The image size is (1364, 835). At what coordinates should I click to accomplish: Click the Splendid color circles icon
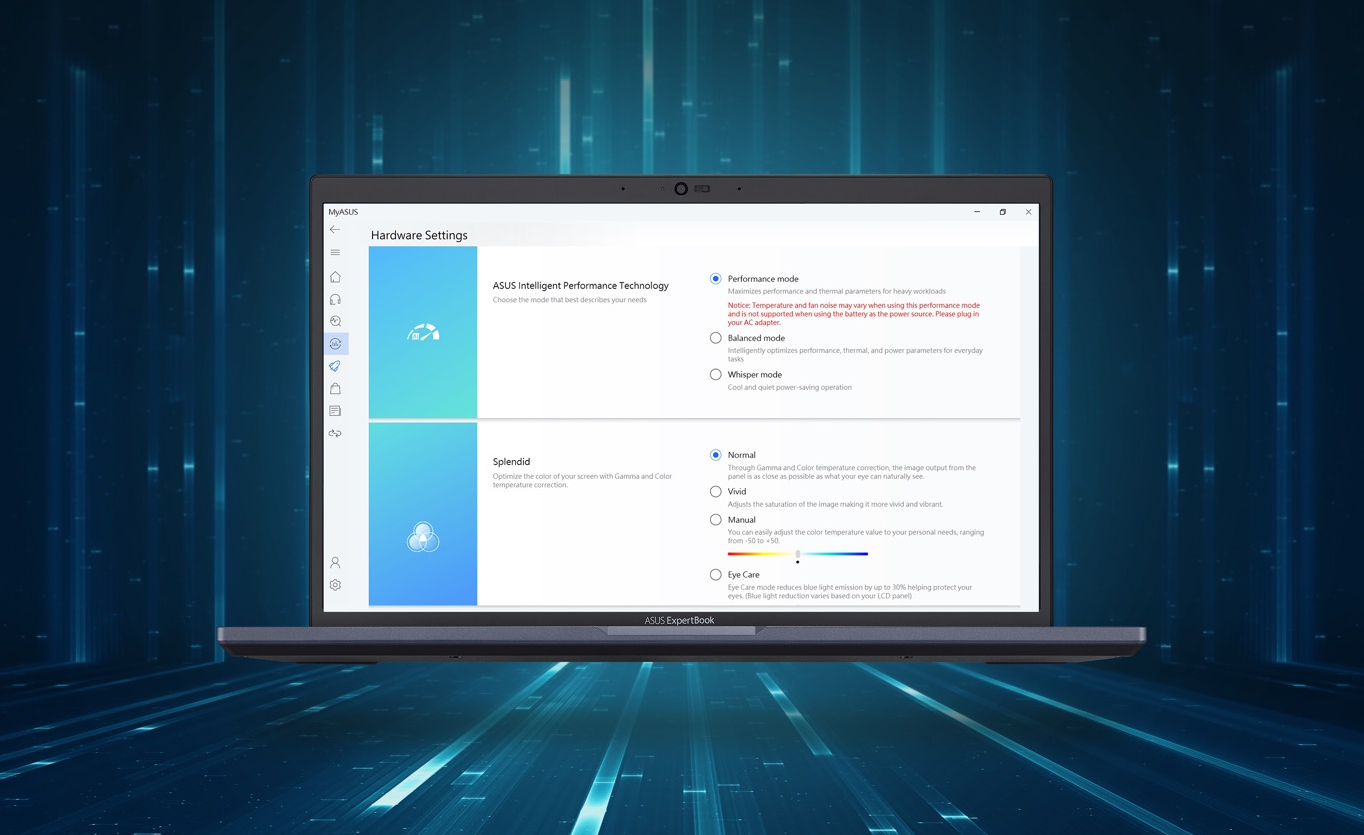click(423, 537)
